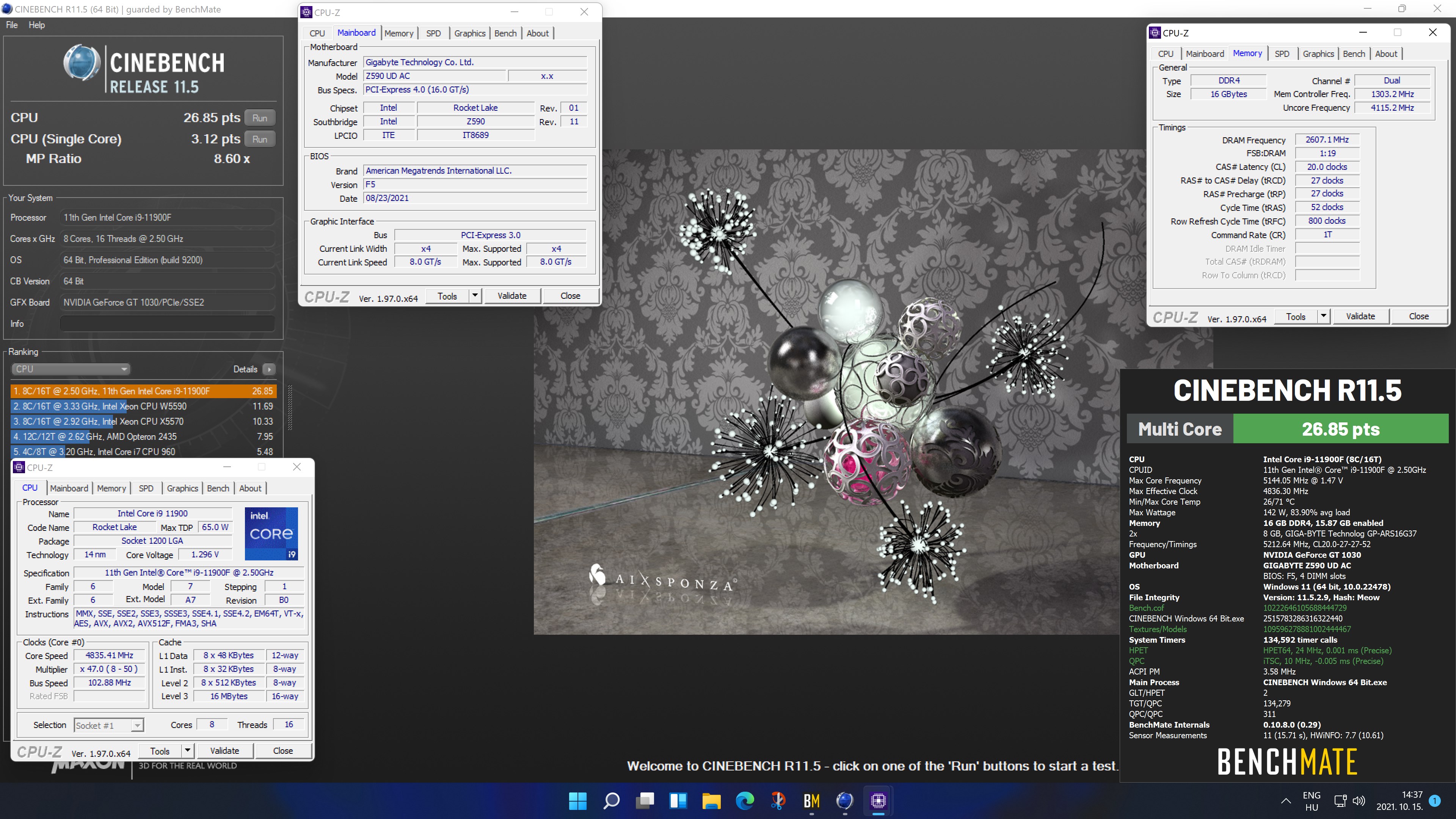
Task: Click BIOS date 08/23/2021 field
Action: 475,198
